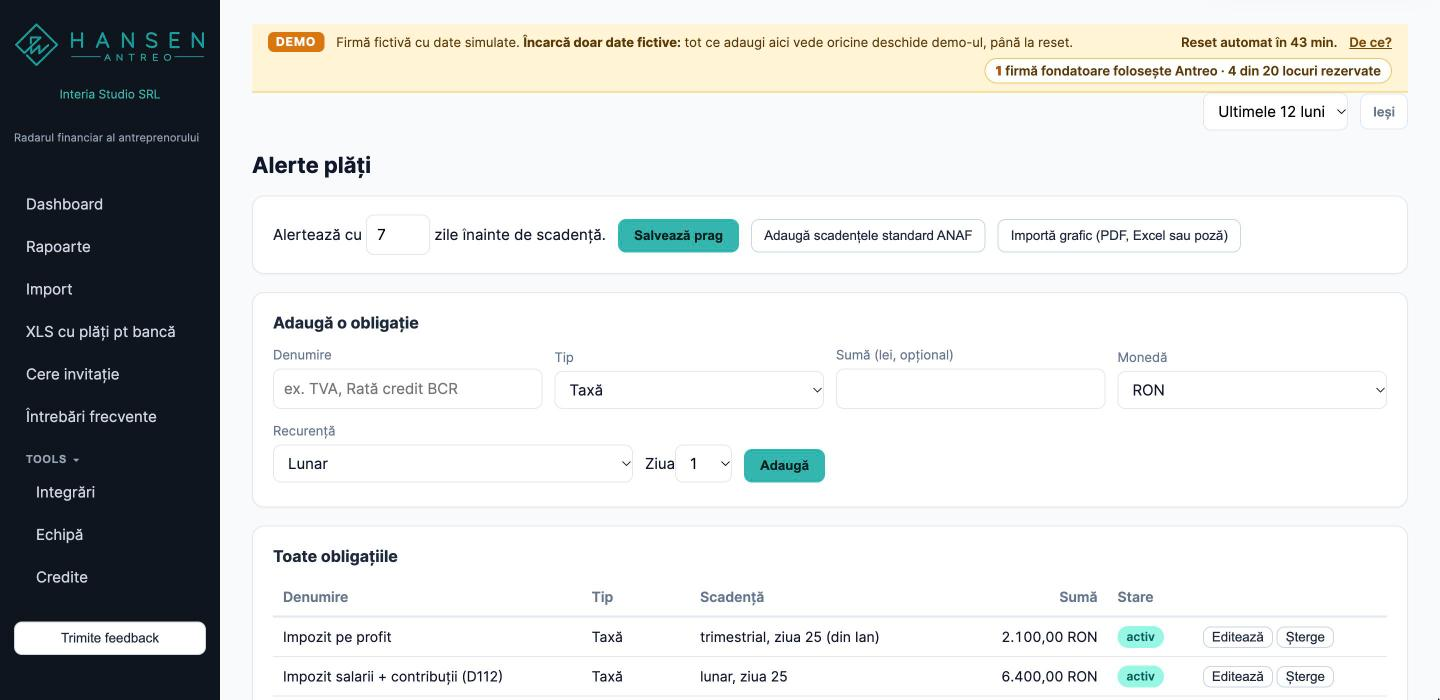Image resolution: width=1440 pixels, height=700 pixels.
Task: Open the Ziua day dropdown
Action: (x=704, y=464)
